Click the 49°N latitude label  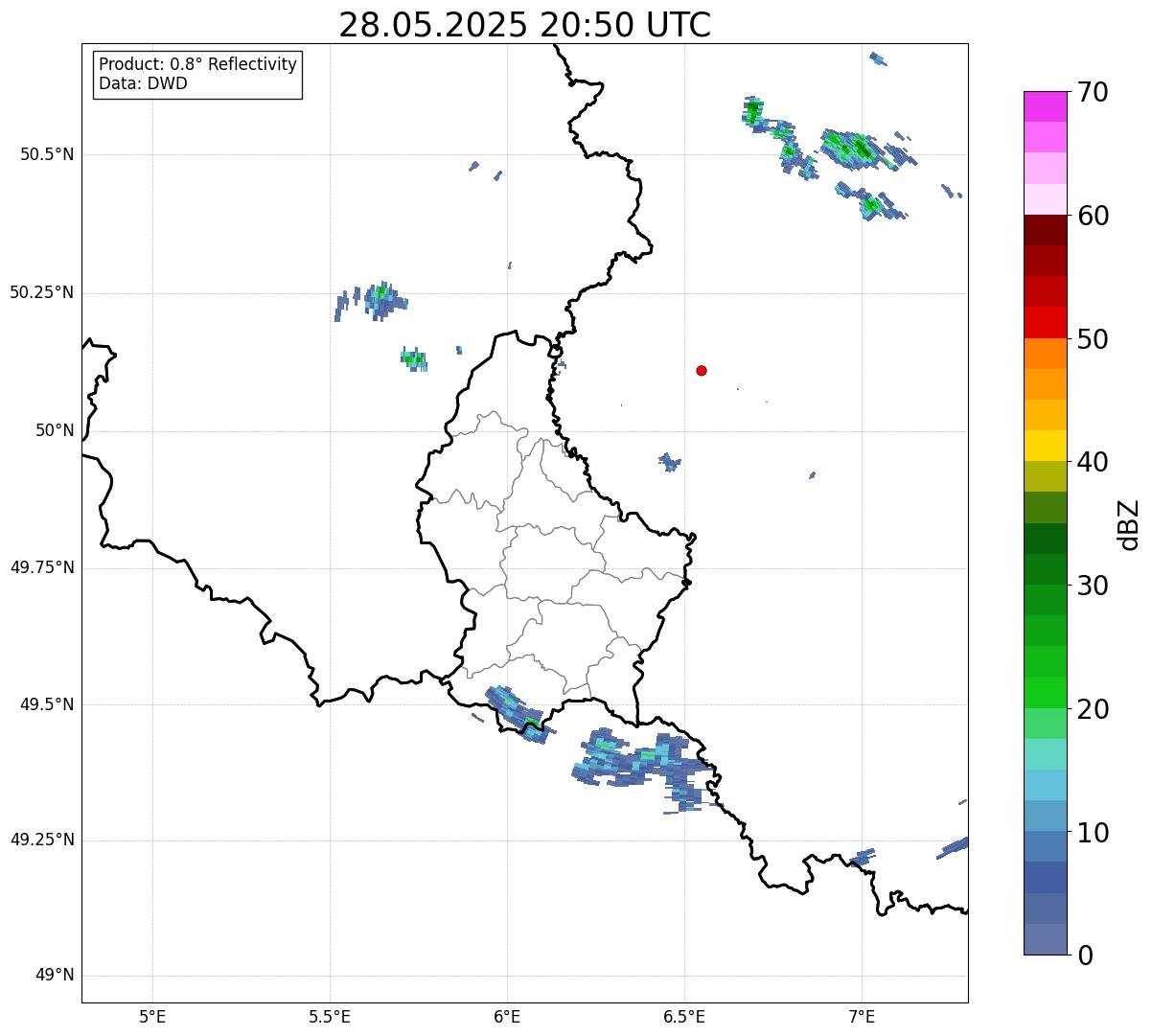(x=55, y=976)
